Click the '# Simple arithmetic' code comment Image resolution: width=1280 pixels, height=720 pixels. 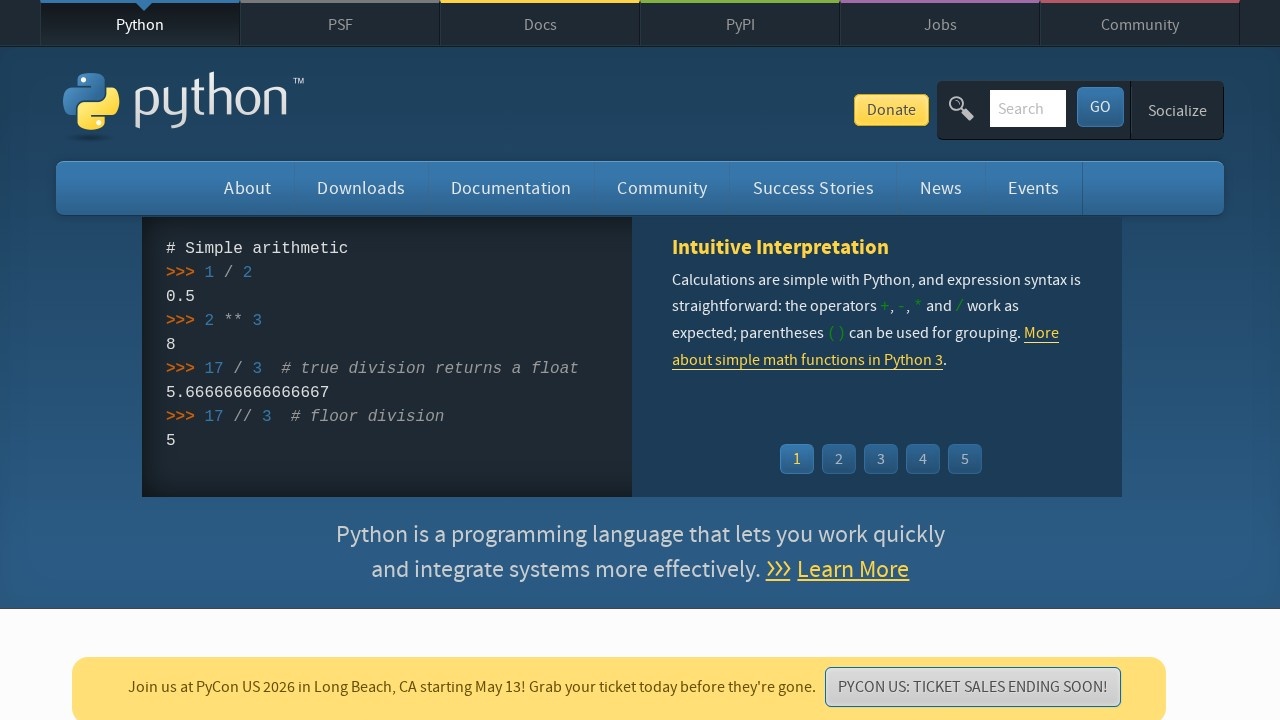(257, 248)
